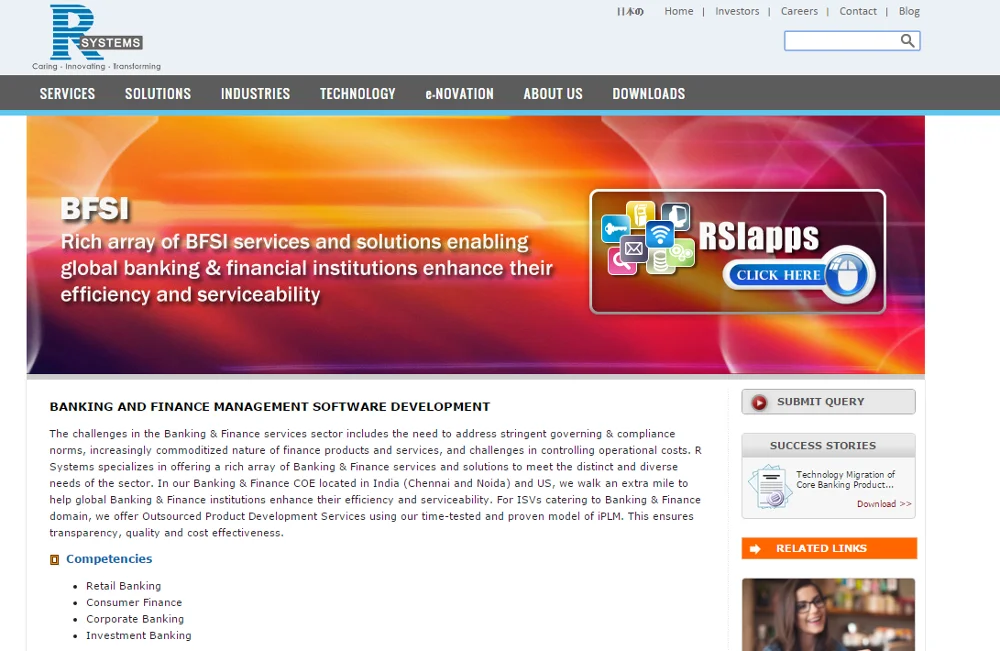Open the ABOUT US menu item

pos(553,93)
